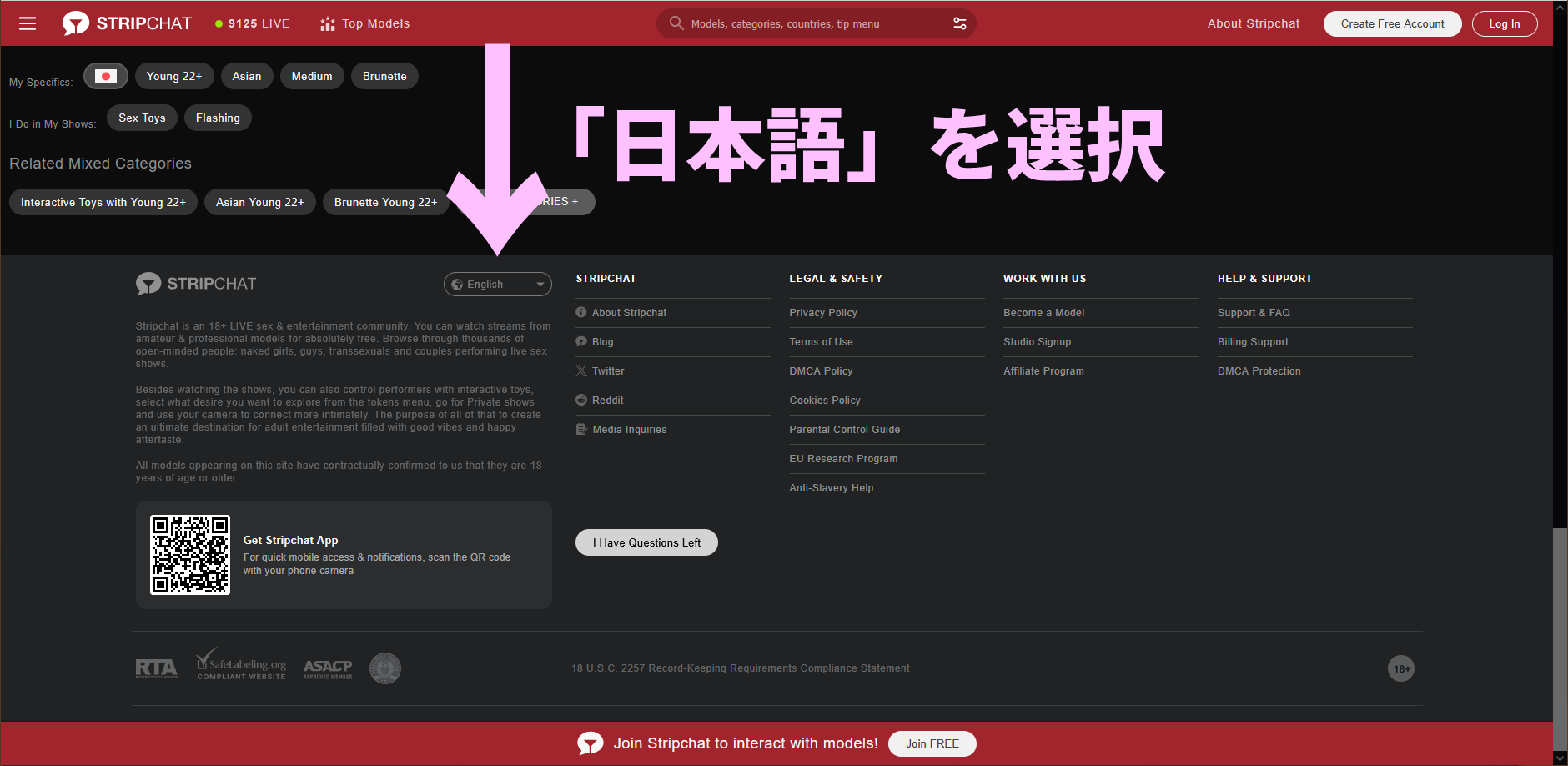Click the RTA badge logo
This screenshot has height=766, width=1568.
click(x=157, y=668)
